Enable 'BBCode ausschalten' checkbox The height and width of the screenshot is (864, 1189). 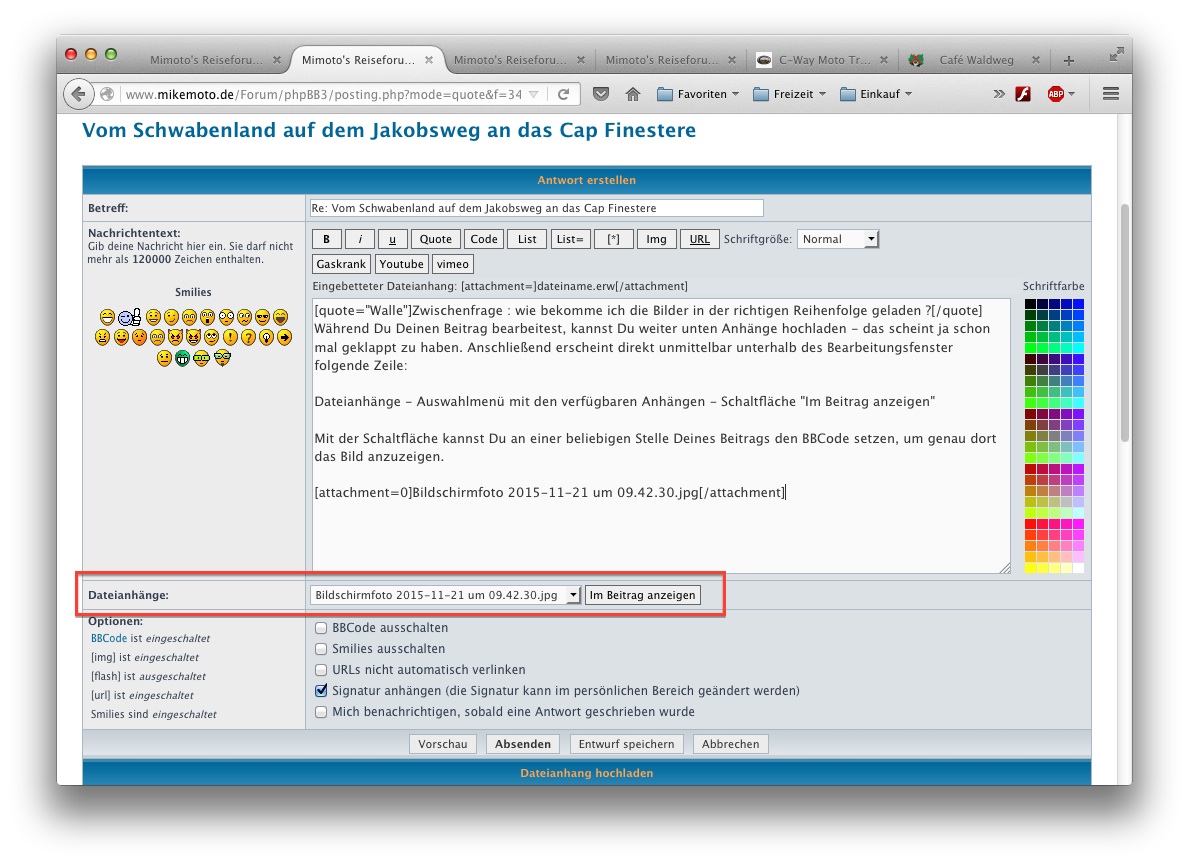coord(321,628)
